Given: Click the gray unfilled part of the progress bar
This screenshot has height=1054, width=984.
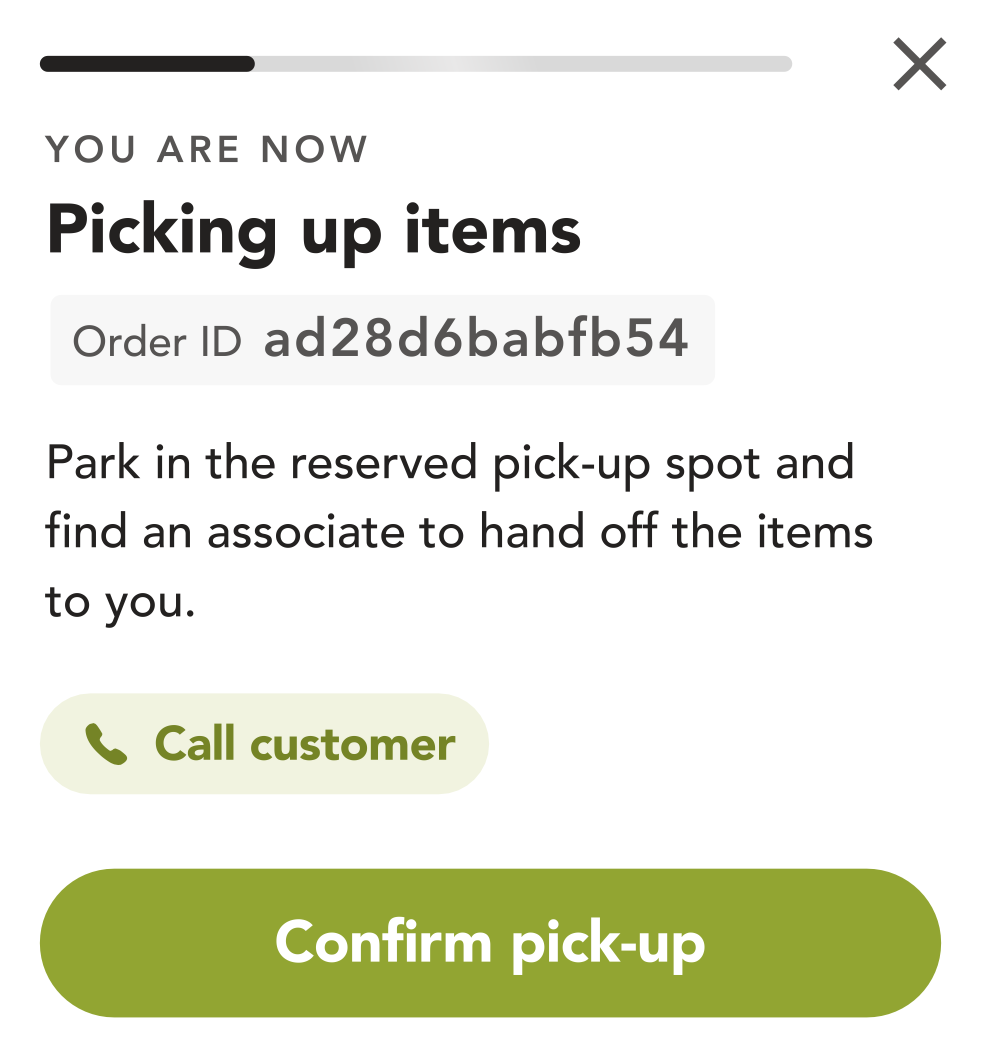Looking at the screenshot, I should (x=523, y=64).
